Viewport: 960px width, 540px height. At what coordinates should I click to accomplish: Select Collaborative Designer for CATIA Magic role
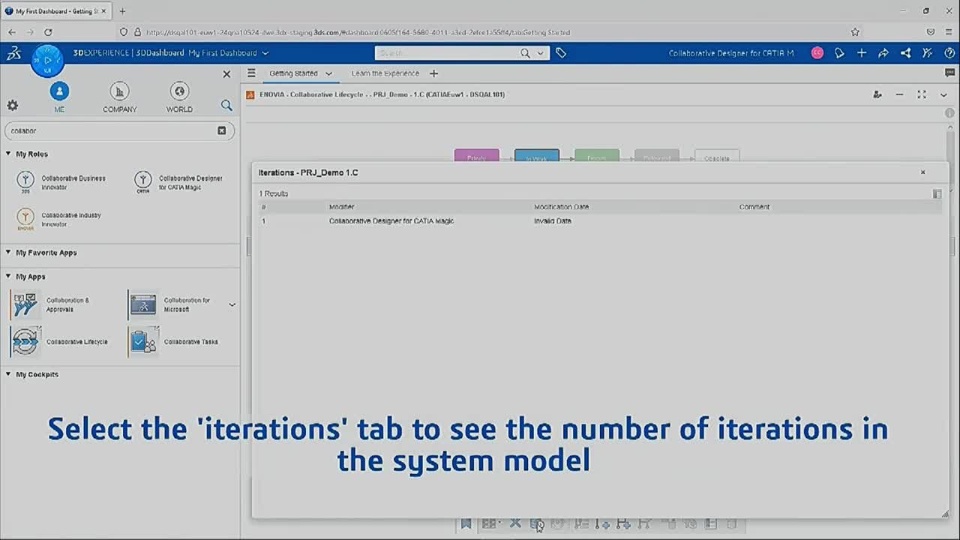[x=179, y=182]
